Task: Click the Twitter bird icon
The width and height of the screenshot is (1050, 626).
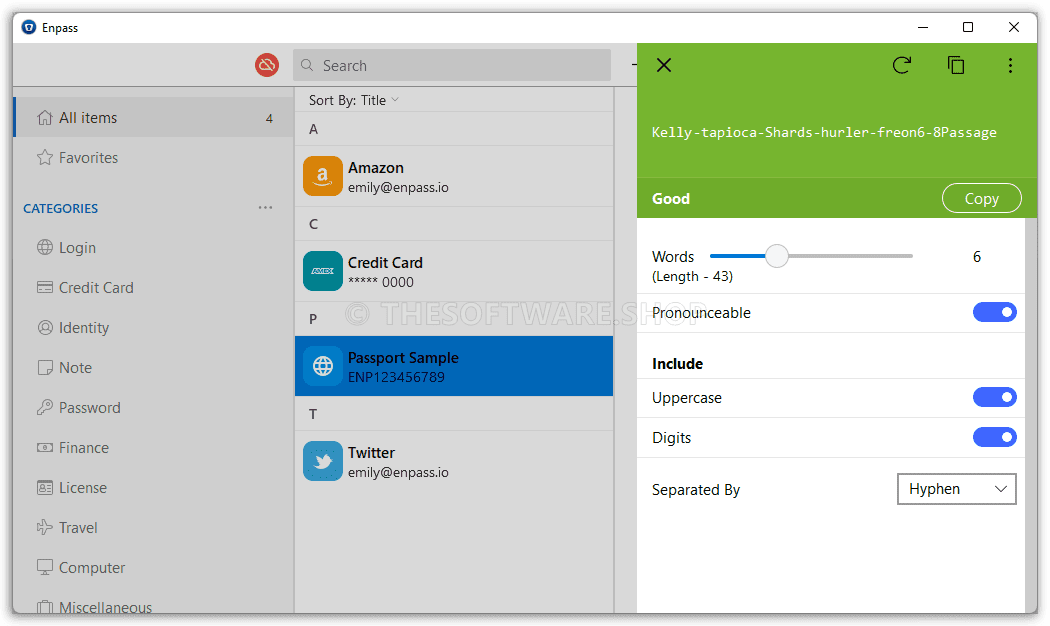Action: pyautogui.click(x=323, y=461)
